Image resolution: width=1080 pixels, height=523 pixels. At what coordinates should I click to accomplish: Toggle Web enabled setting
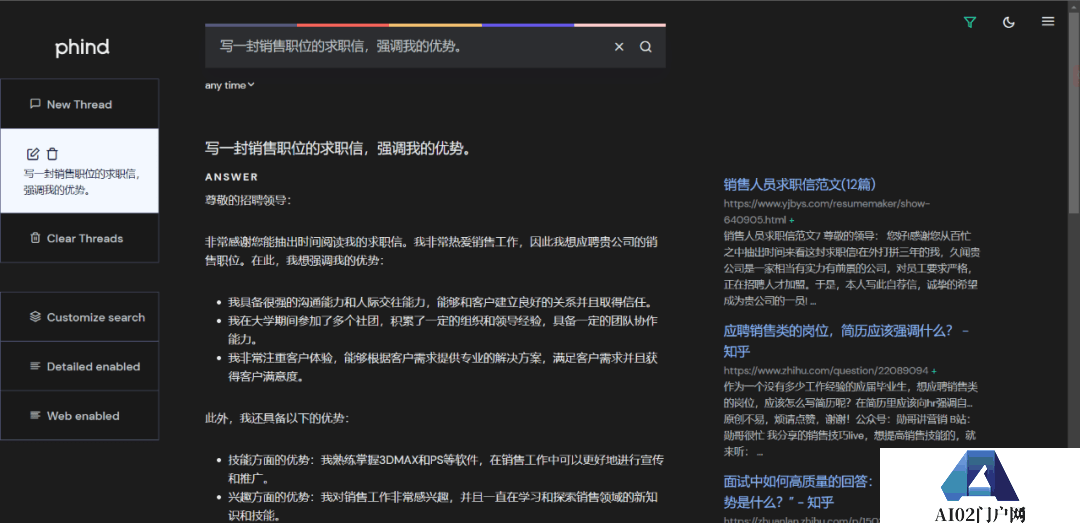pyautogui.click(x=80, y=416)
